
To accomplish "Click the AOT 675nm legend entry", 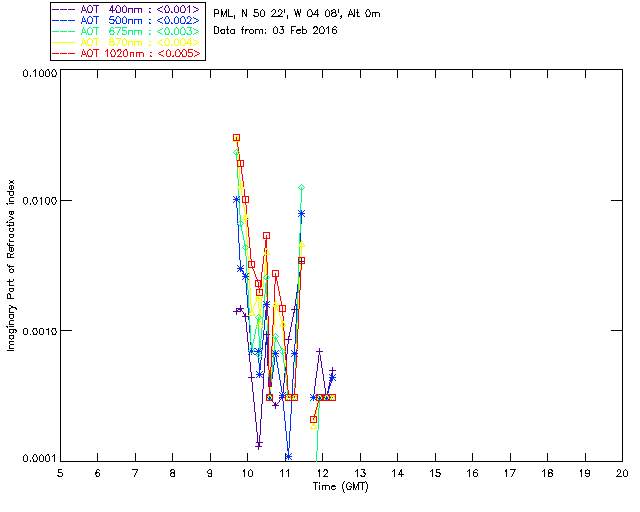I will point(127,31).
